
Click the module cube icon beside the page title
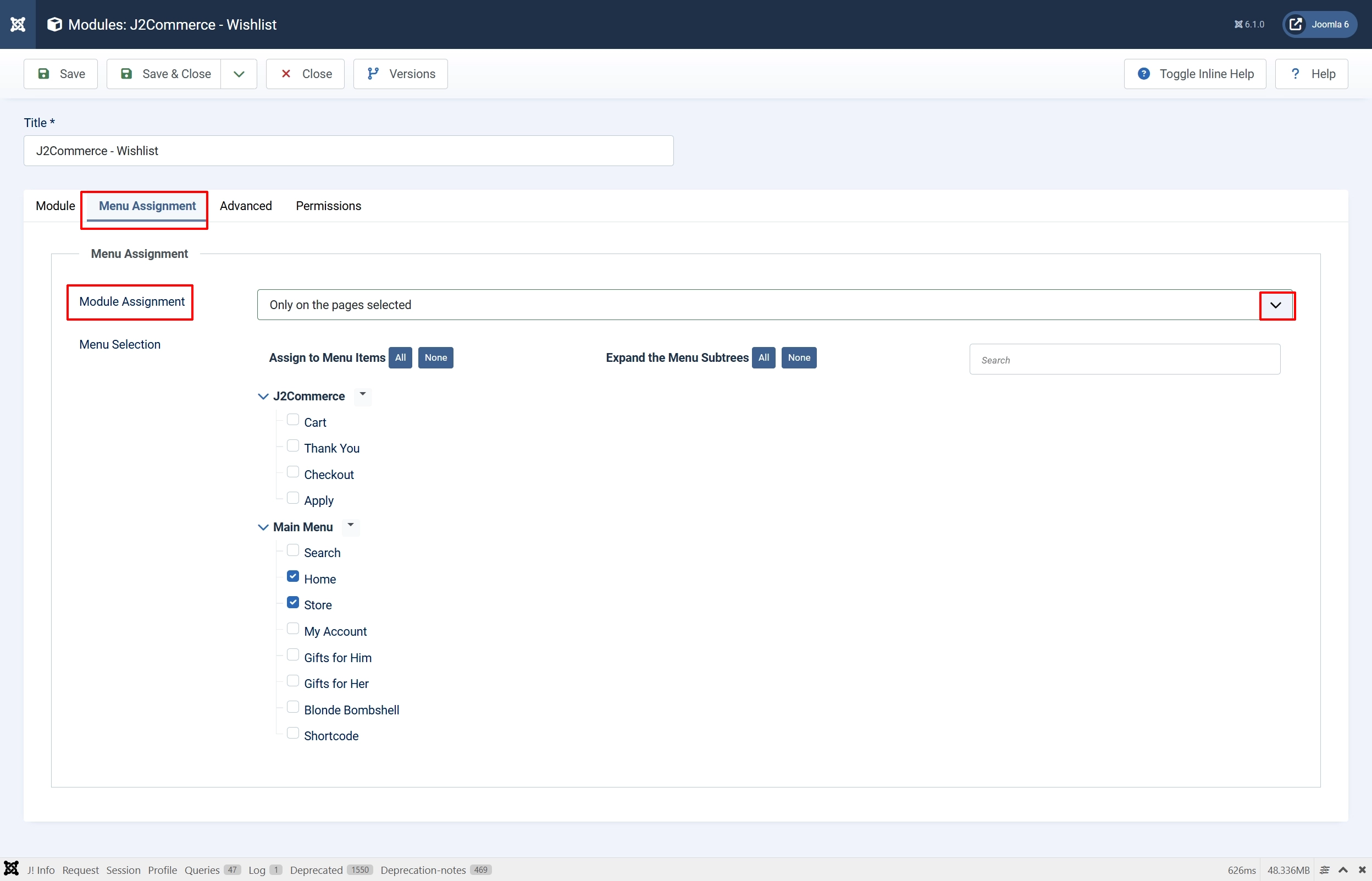pos(54,25)
